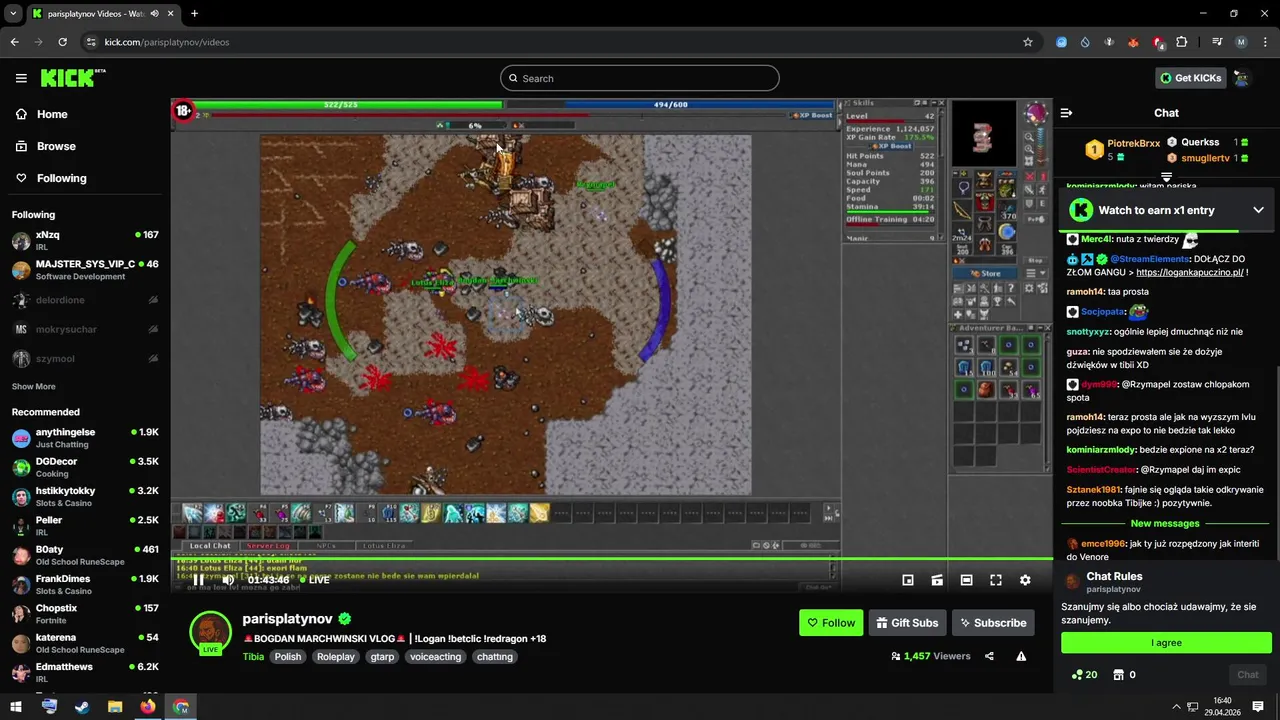Subscribe to the channel

pos(993,623)
